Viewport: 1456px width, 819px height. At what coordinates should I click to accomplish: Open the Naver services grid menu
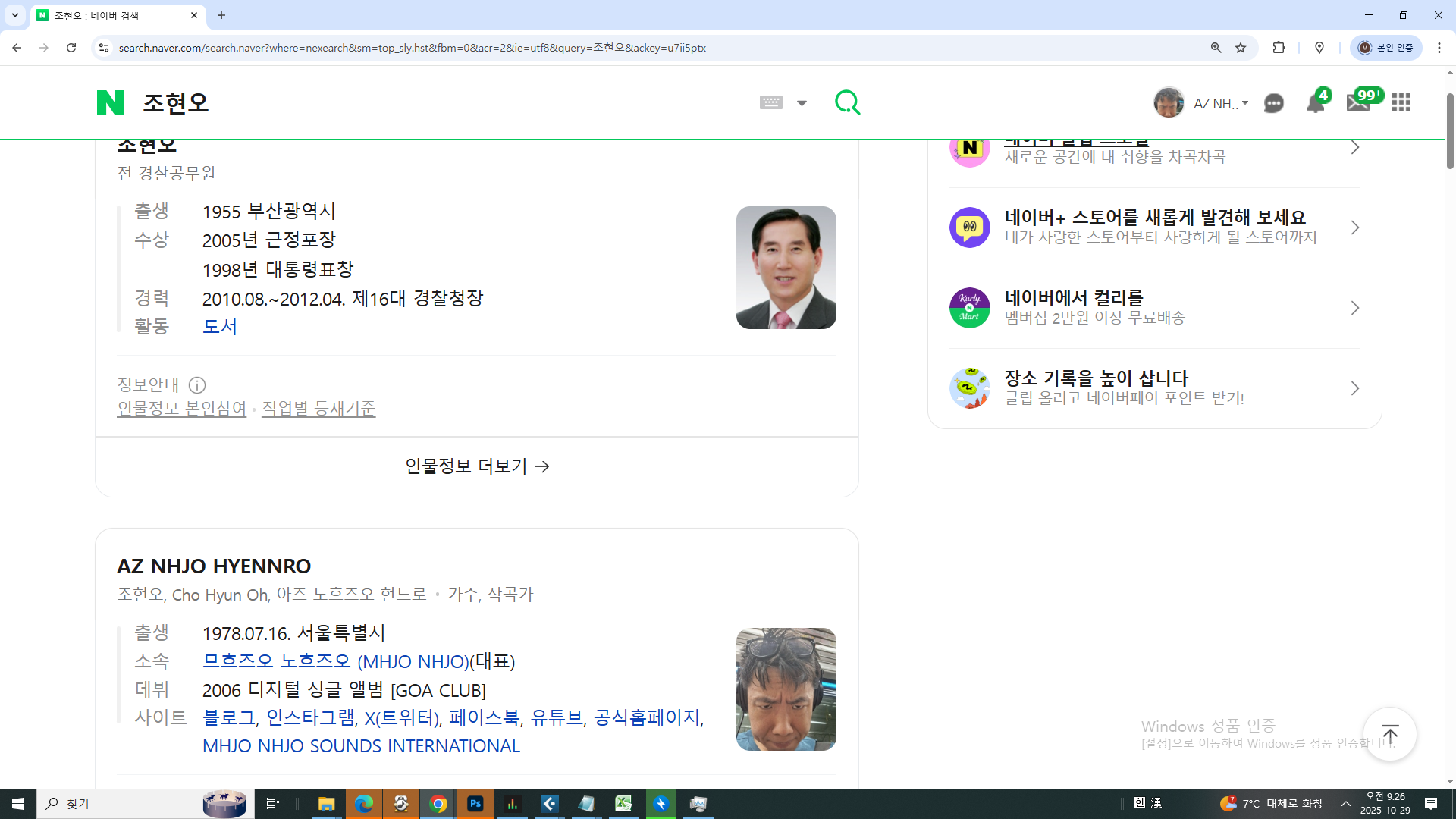click(1401, 103)
